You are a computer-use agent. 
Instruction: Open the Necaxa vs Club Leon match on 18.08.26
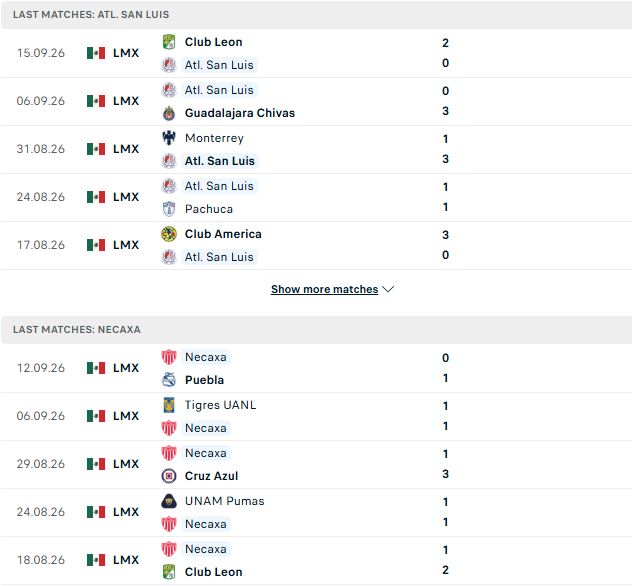tap(316, 561)
